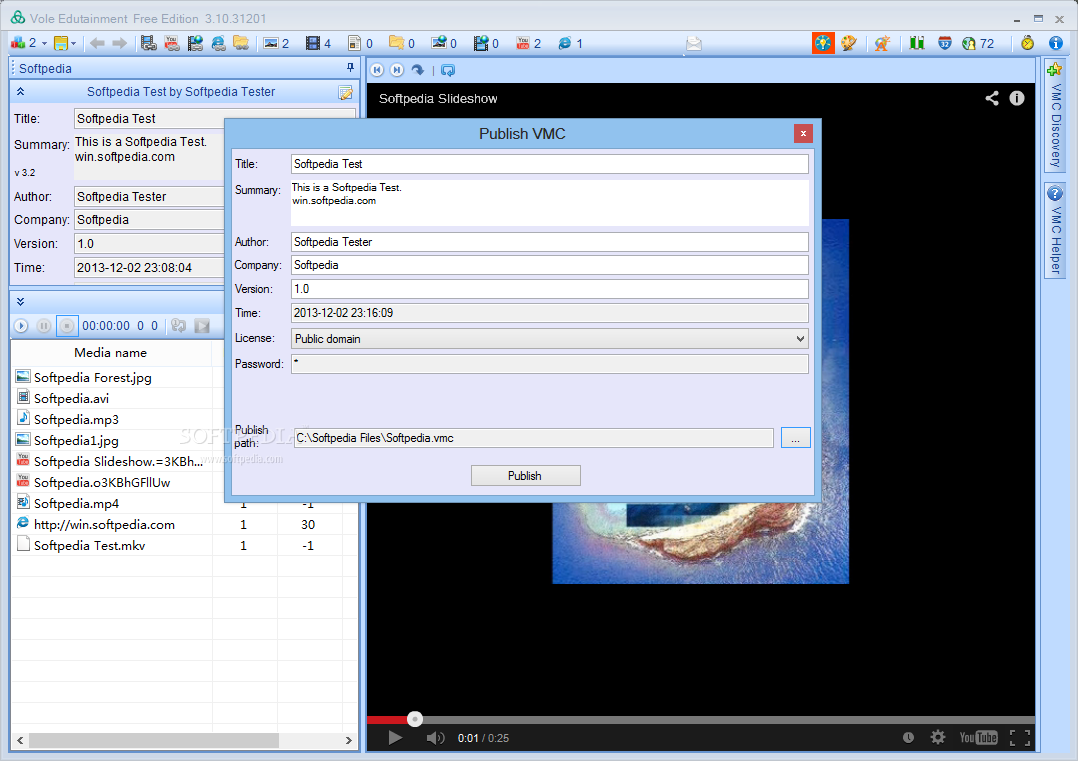Add online video link globe filmstrip icon

[x=195, y=43]
